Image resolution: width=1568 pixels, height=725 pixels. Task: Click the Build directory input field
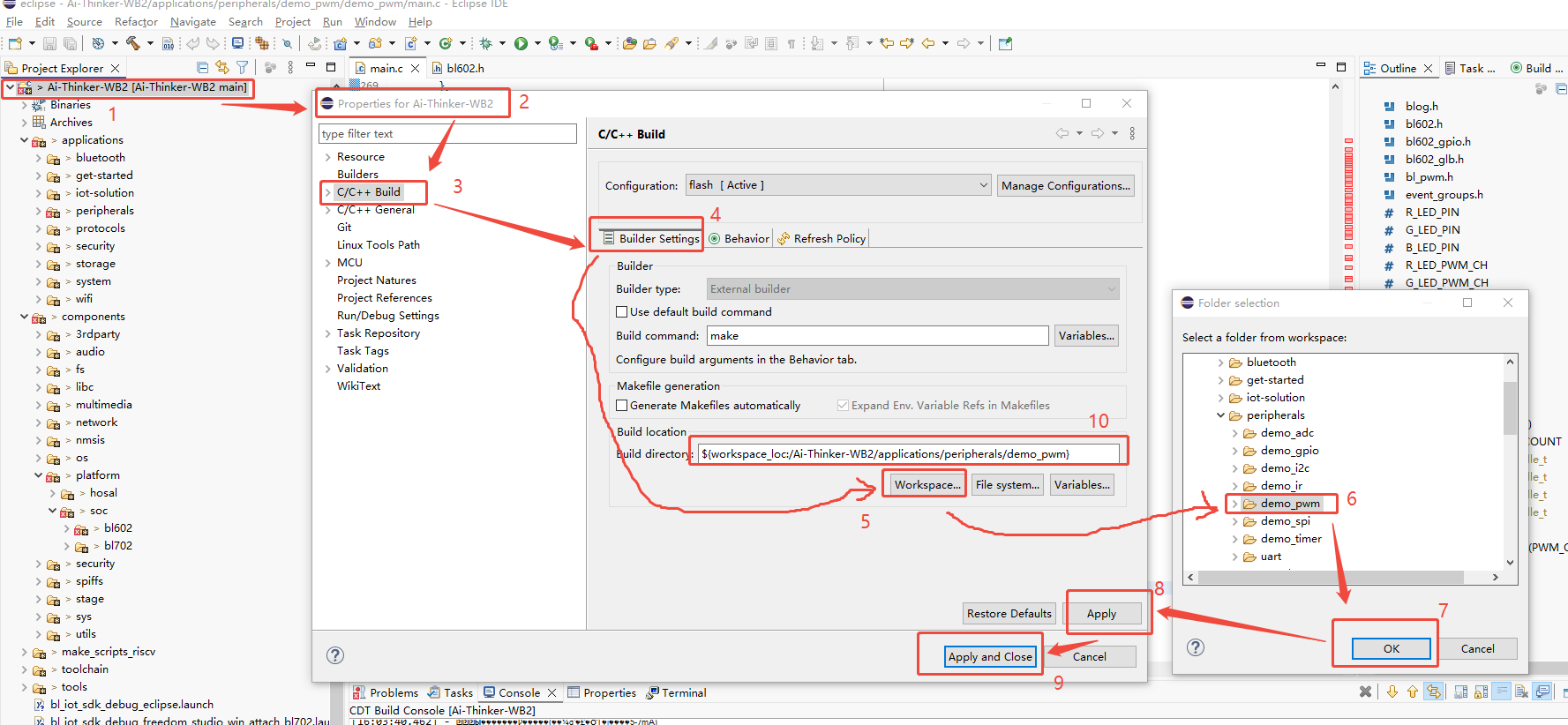[909, 453]
